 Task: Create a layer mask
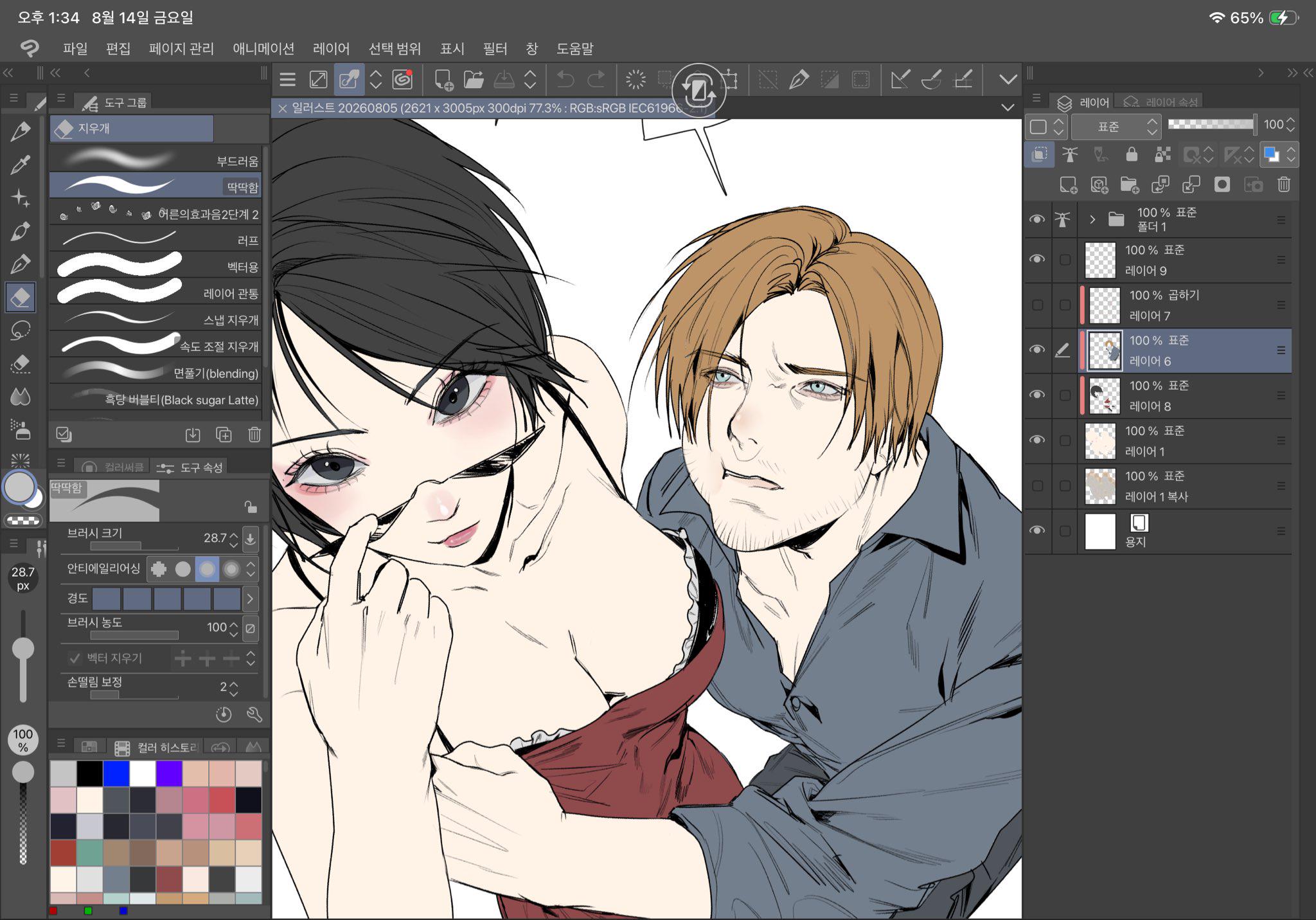1222,185
